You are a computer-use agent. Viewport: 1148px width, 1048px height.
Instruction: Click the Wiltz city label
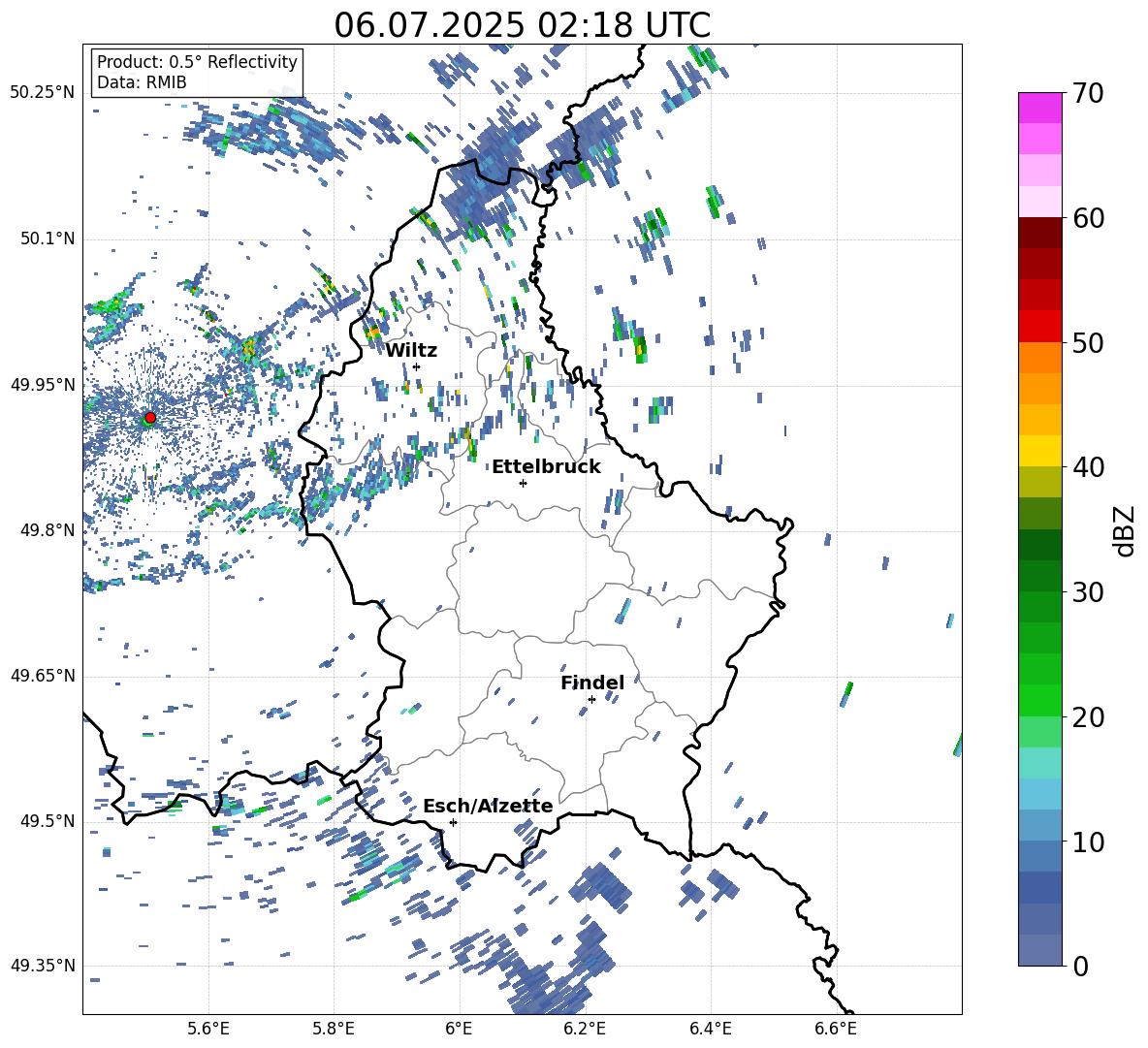tap(411, 351)
